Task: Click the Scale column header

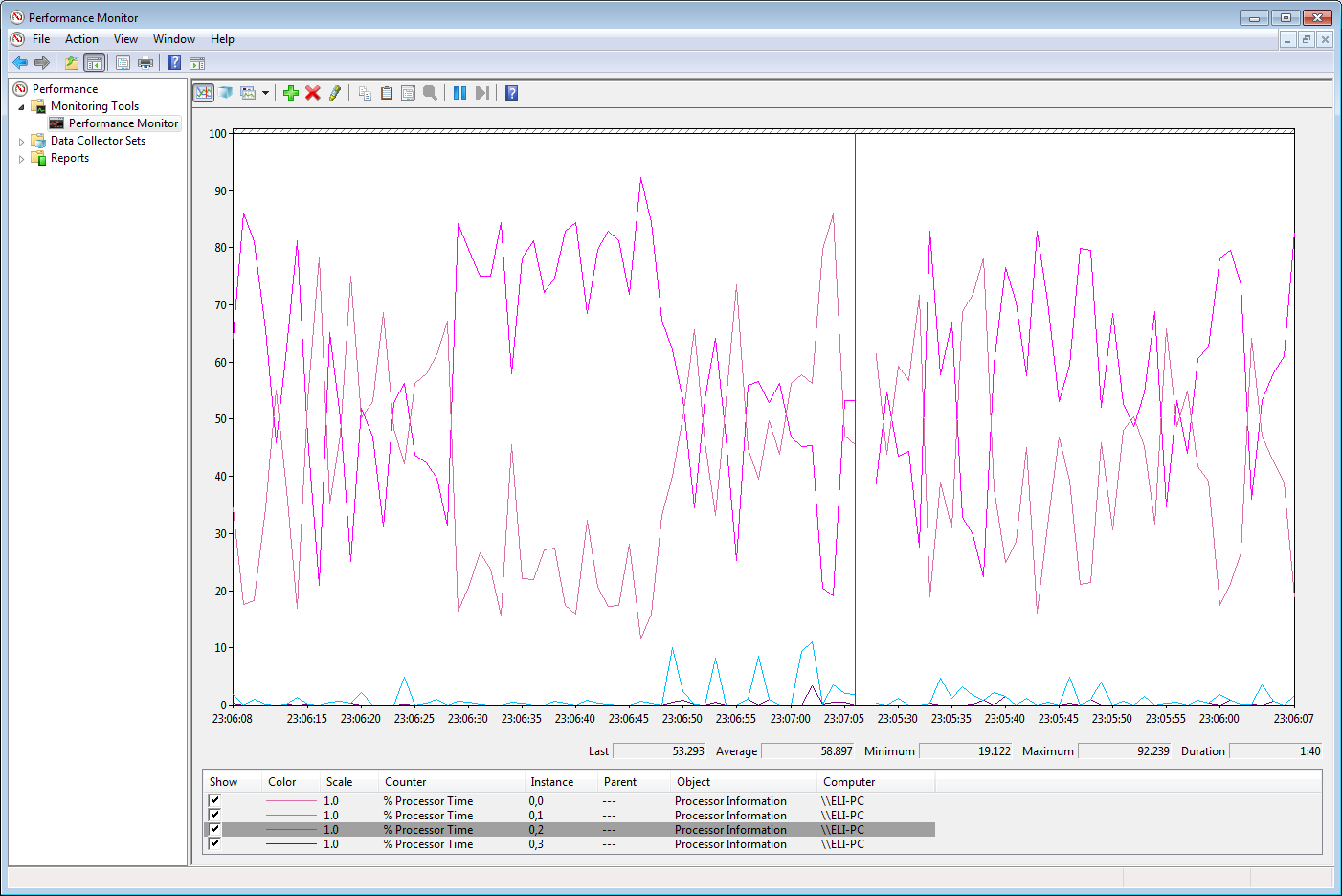Action: pyautogui.click(x=348, y=782)
